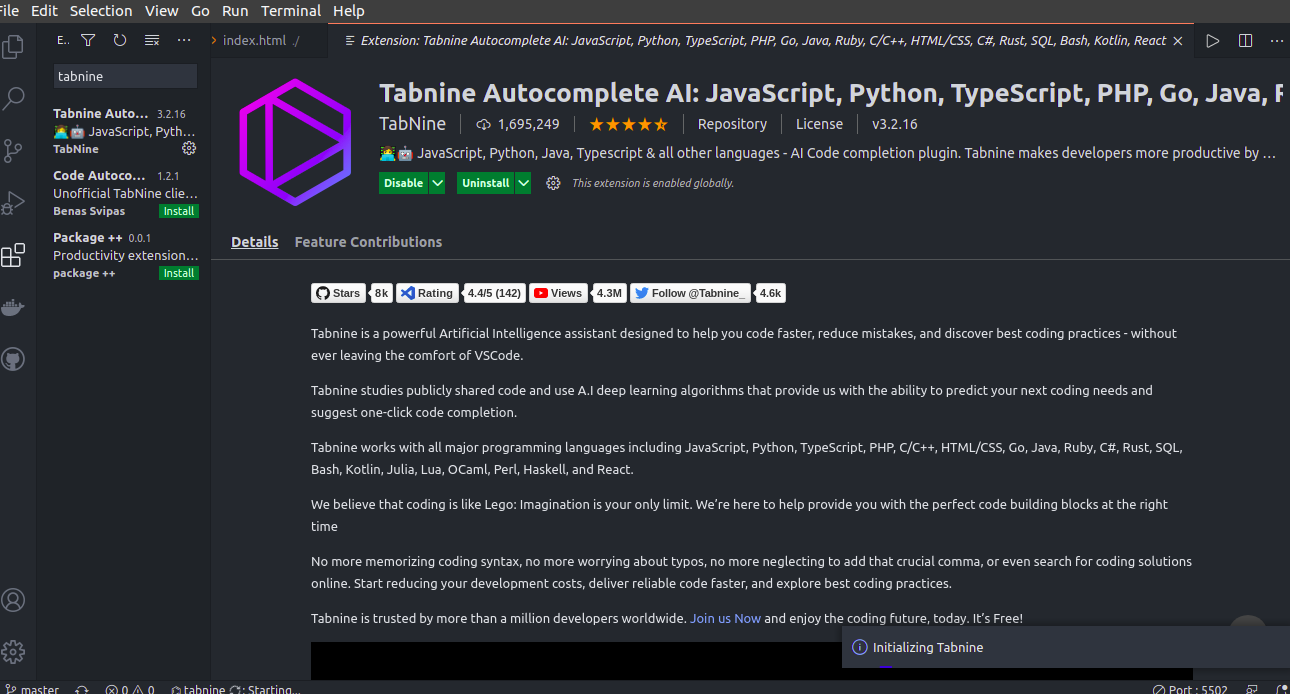Clear the extension search results
Viewport: 1290px width, 694px height.
coord(152,40)
